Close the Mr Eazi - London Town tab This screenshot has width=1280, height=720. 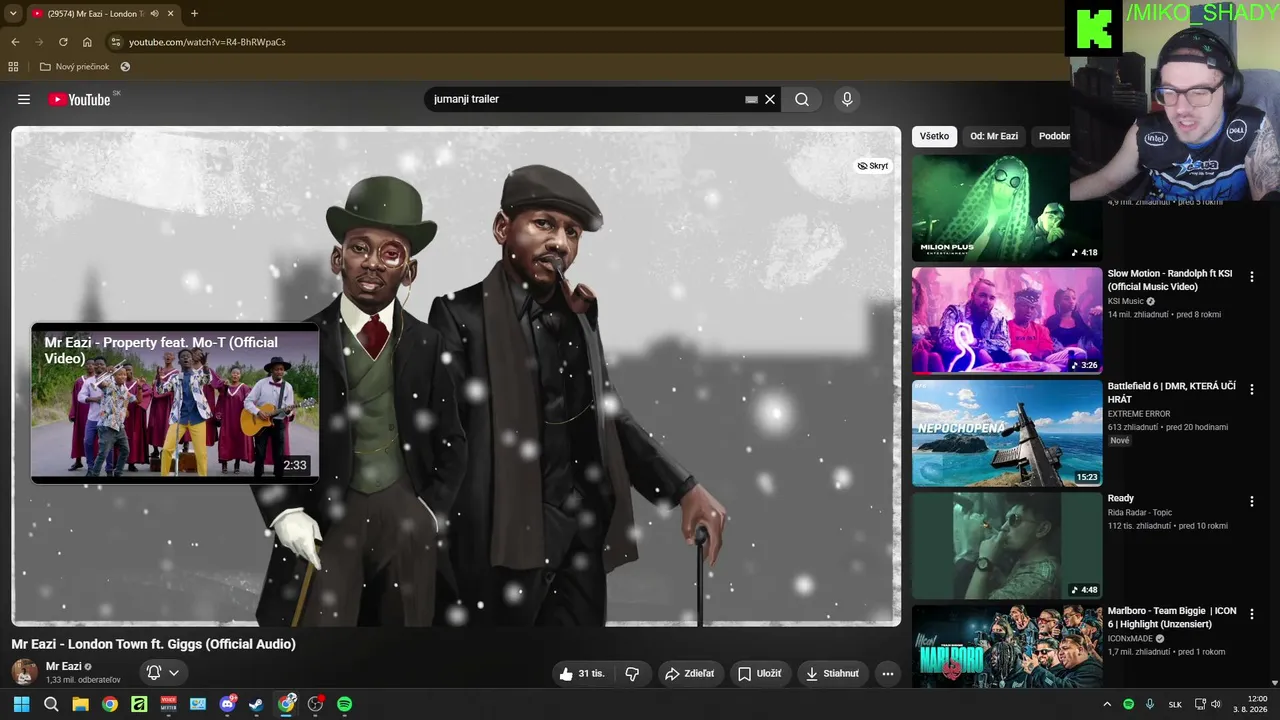(x=171, y=14)
